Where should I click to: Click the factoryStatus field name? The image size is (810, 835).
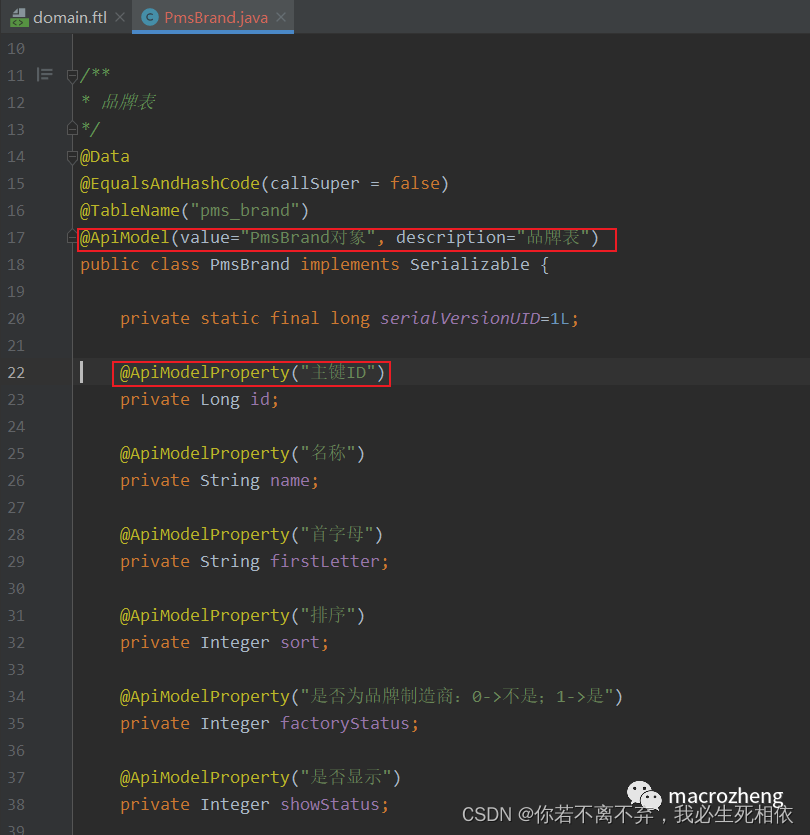[x=344, y=724]
